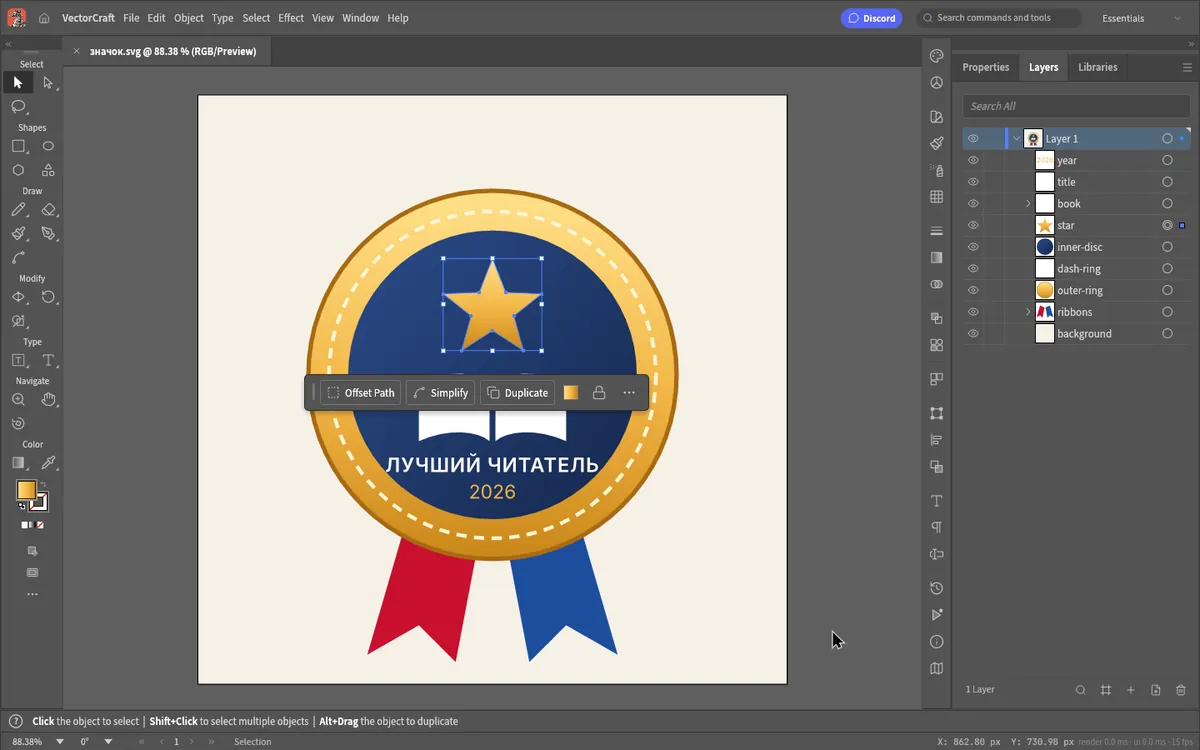Toggle visibility of the star layer

pyautogui.click(x=973, y=226)
